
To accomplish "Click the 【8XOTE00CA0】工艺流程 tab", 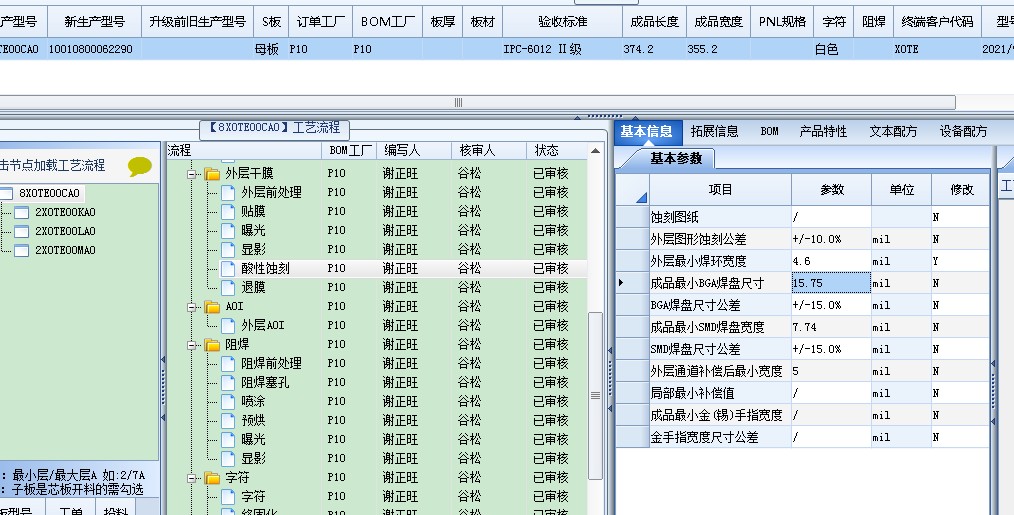I will tap(275, 128).
